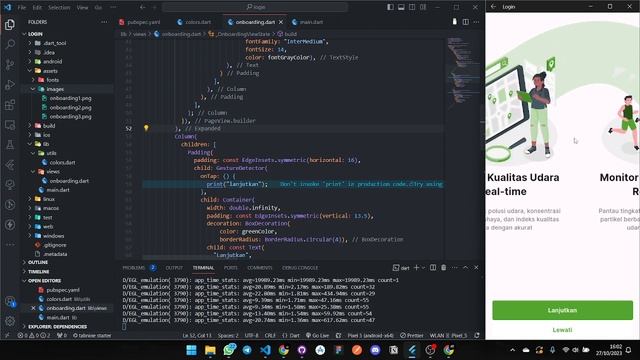Viewport: 640px width, 360px height.
Task: Click the split editor right icon
Action: pyautogui.click(x=465, y=22)
